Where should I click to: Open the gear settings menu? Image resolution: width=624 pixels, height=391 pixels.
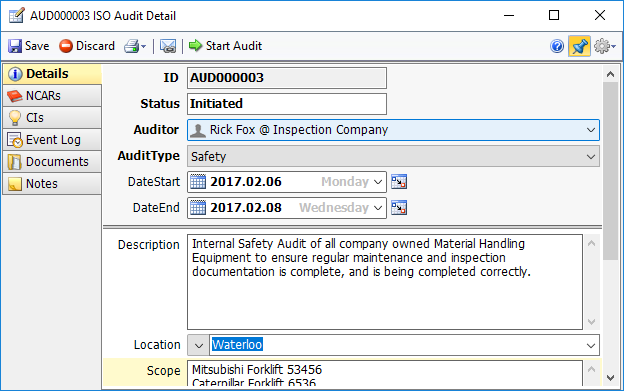coord(604,46)
